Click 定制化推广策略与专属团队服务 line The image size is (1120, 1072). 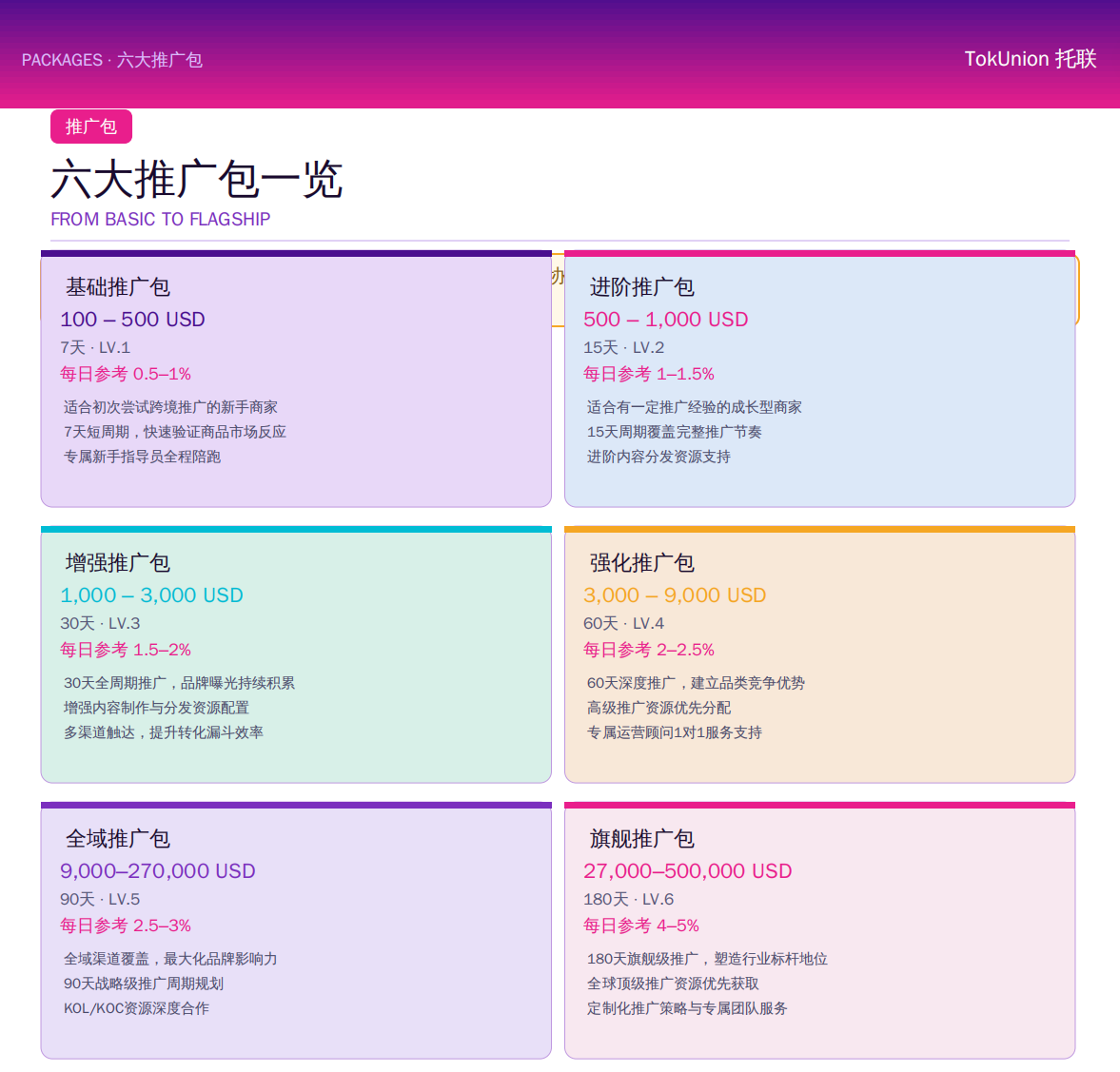tap(687, 1007)
